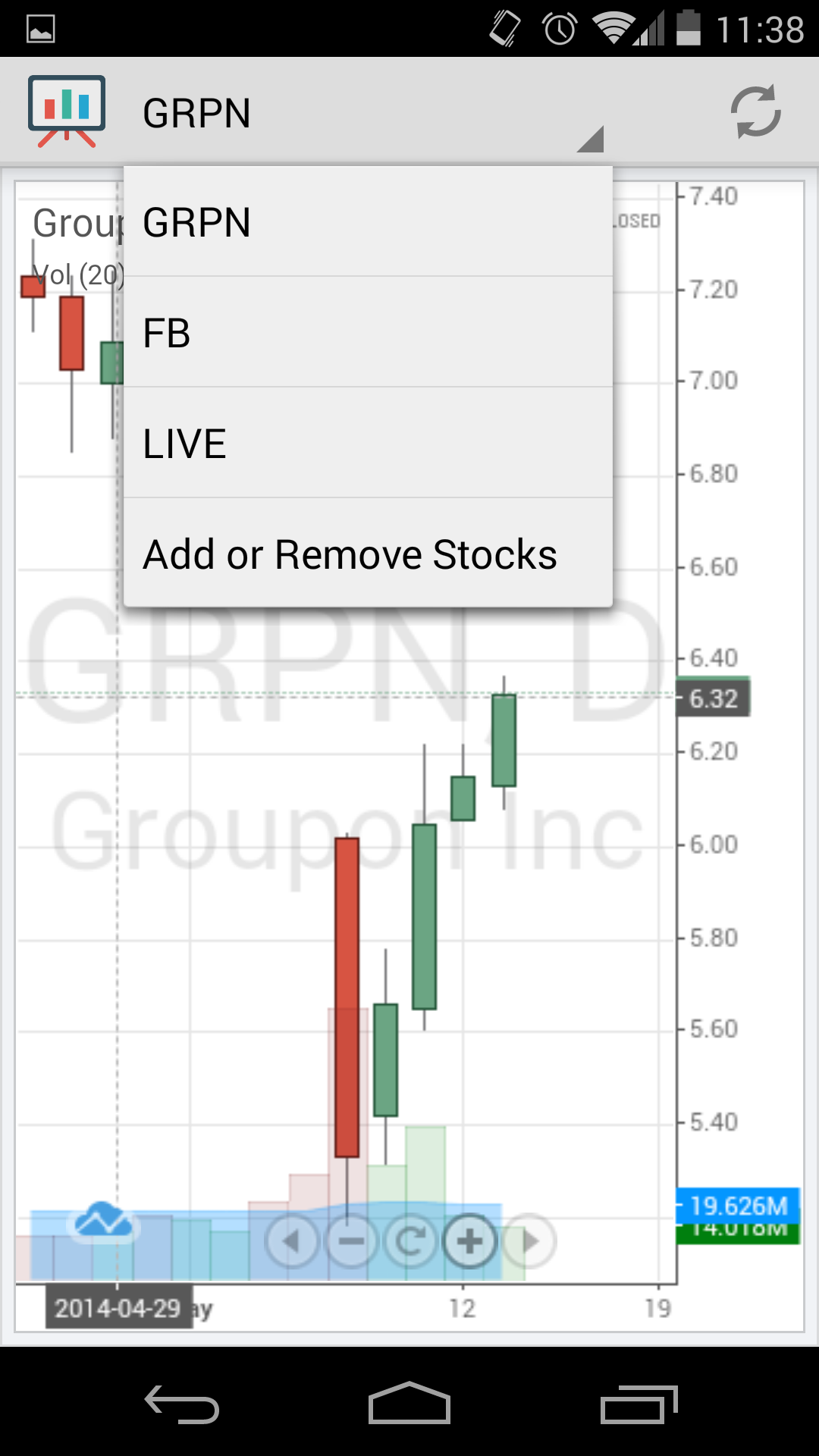This screenshot has height=1456, width=819.
Task: Choose FB from the stock list
Action: tap(368, 333)
